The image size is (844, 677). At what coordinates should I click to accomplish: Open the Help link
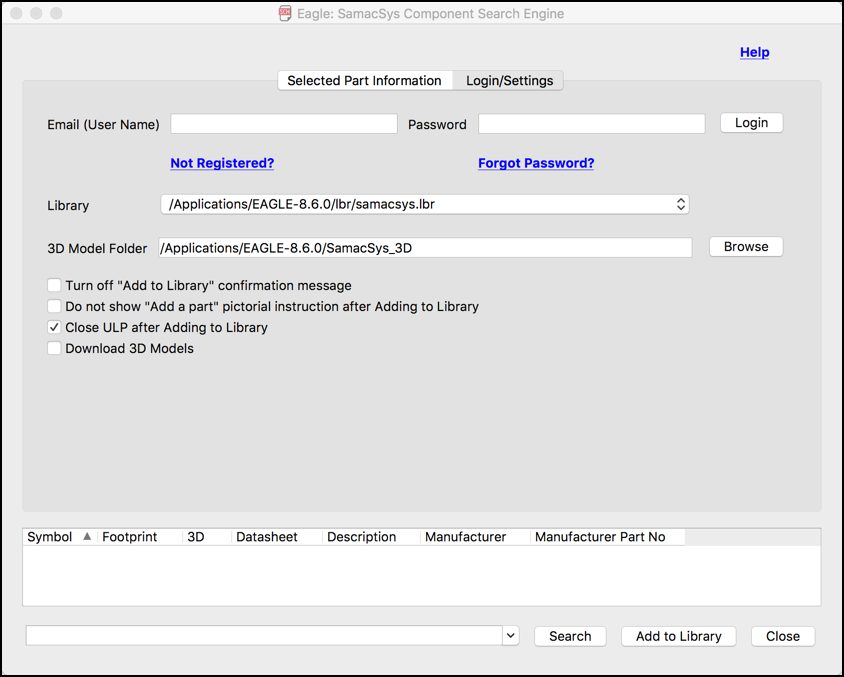click(x=754, y=52)
